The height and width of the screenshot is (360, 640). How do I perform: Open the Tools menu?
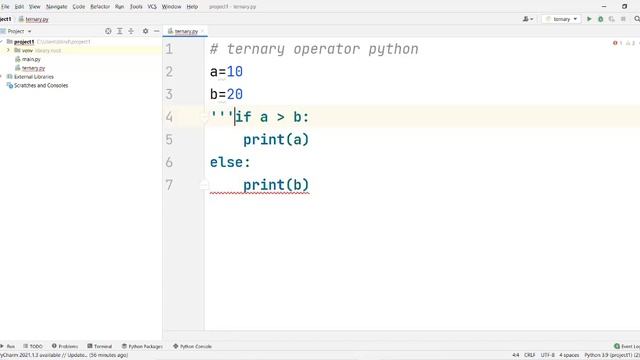136,7
